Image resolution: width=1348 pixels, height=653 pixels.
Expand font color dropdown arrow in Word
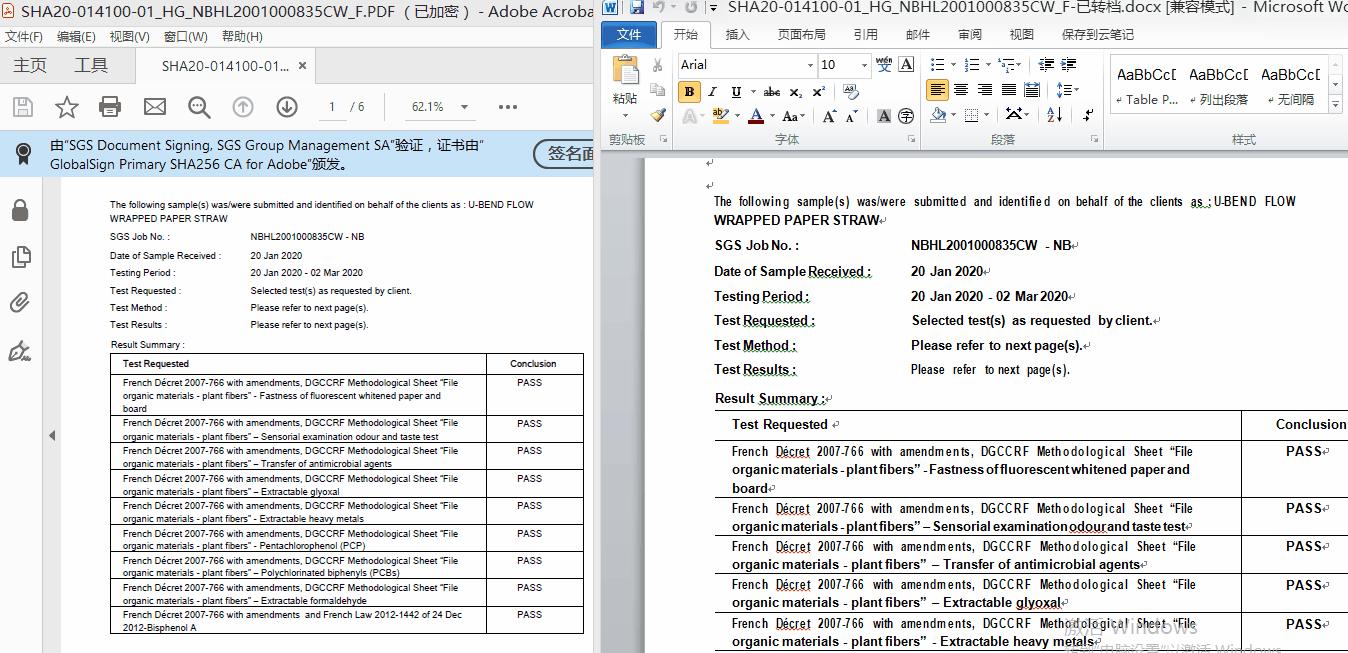click(772, 116)
